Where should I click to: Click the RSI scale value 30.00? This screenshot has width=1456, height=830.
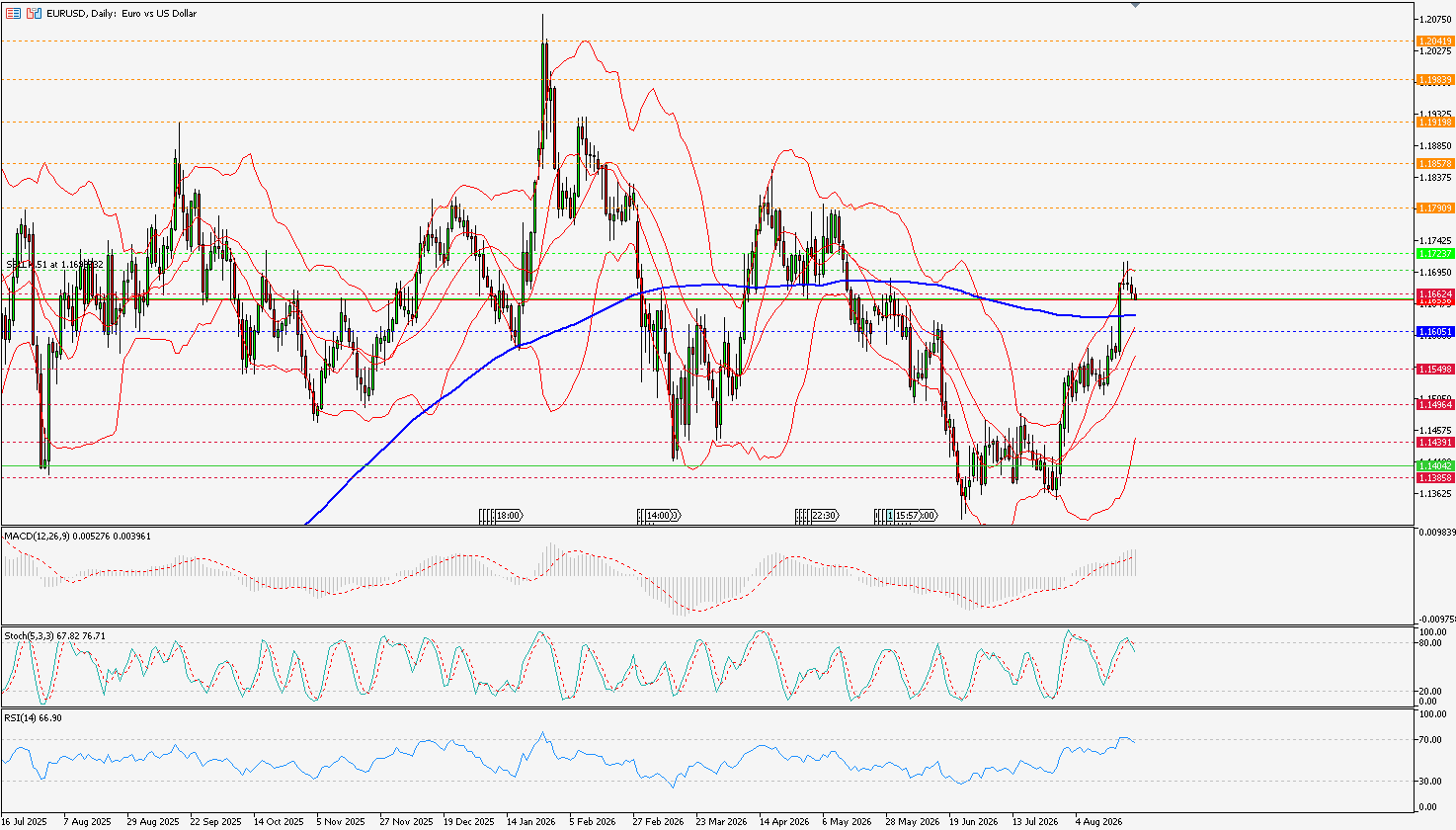click(1429, 782)
